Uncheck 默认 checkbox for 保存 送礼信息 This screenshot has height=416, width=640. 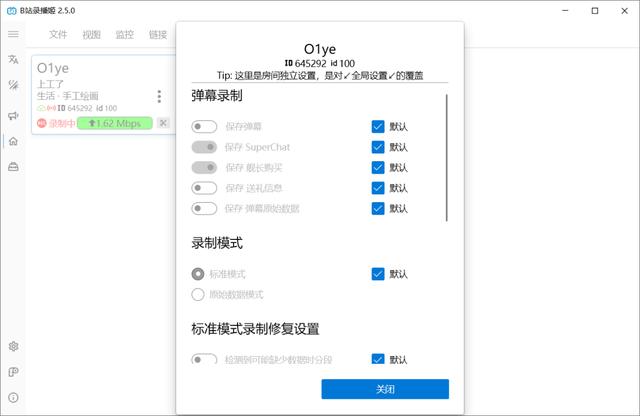pyautogui.click(x=378, y=188)
